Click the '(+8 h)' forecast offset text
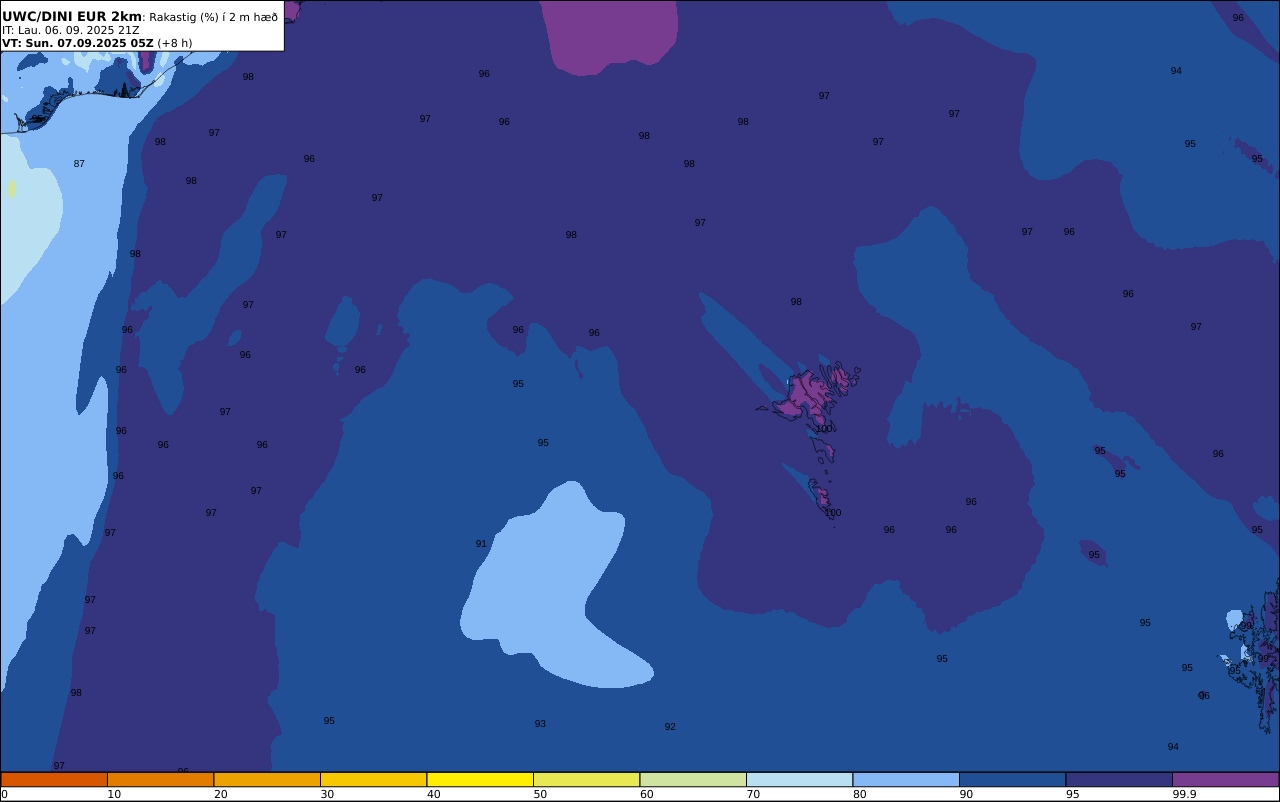Viewport: 1280px width, 802px height. pyautogui.click(x=174, y=43)
